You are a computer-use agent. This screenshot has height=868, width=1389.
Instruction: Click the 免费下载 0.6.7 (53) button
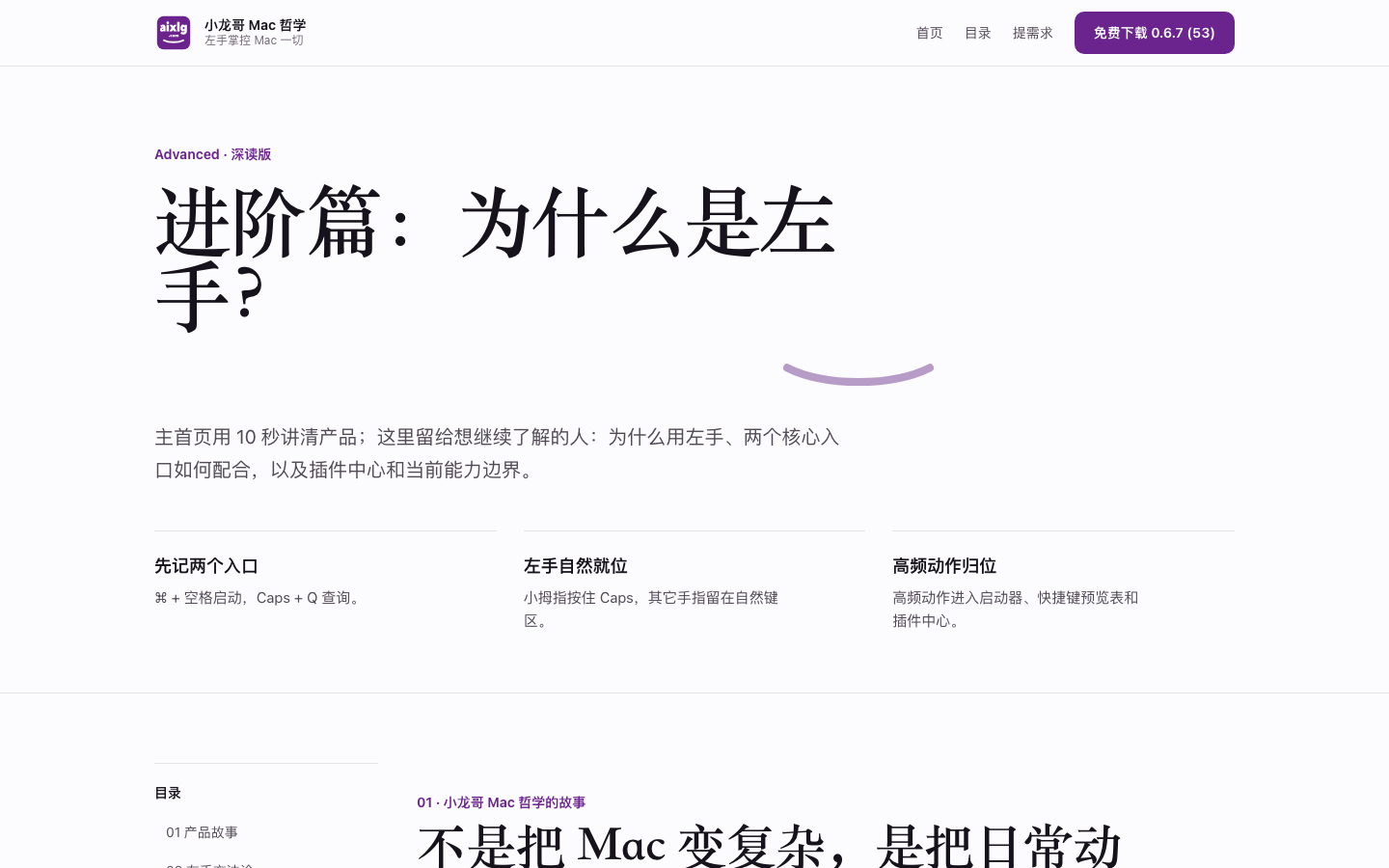tap(1154, 33)
